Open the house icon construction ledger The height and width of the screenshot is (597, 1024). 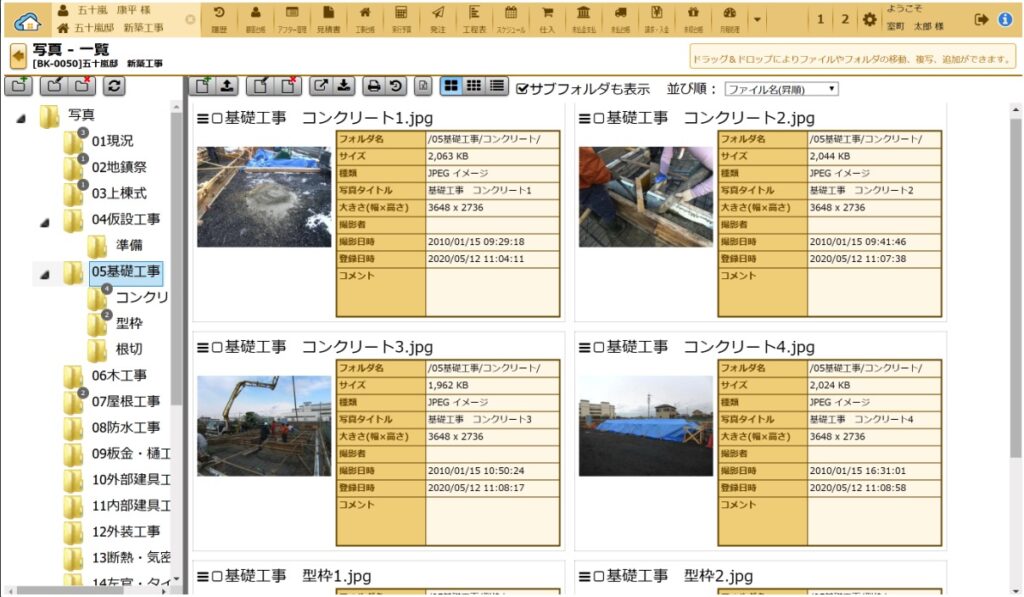coord(365,20)
